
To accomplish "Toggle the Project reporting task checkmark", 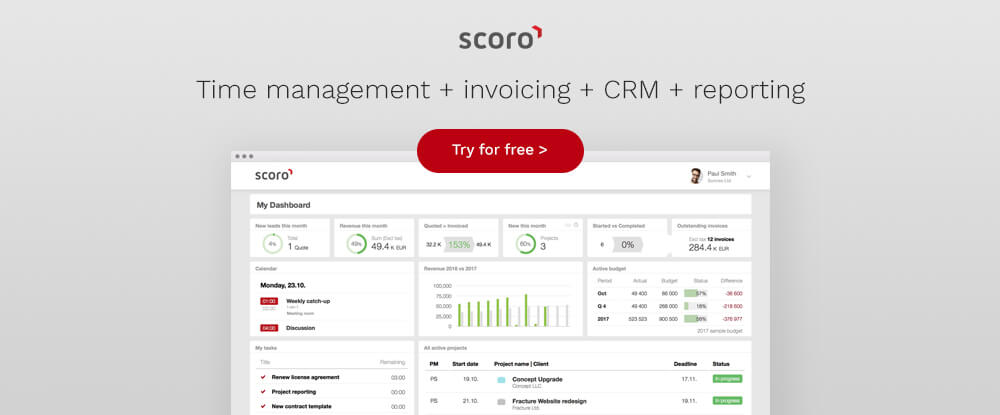I will pyautogui.click(x=263, y=392).
